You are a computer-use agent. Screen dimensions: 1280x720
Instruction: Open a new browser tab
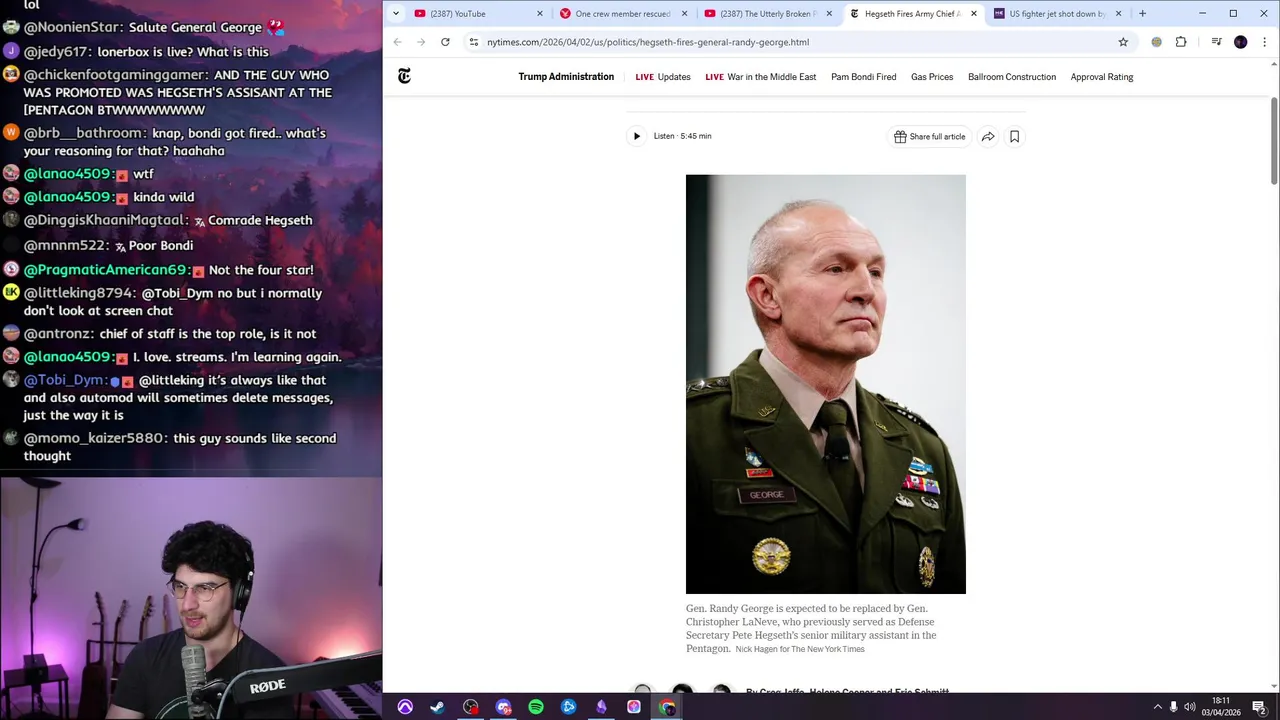click(x=1142, y=13)
